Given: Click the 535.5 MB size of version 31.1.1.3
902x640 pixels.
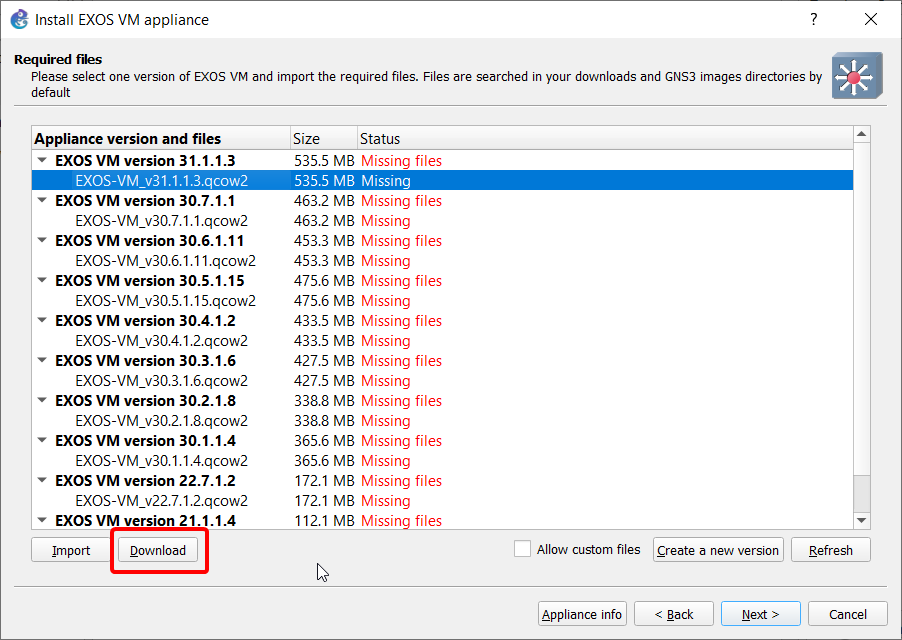Looking at the screenshot, I should pos(324,160).
